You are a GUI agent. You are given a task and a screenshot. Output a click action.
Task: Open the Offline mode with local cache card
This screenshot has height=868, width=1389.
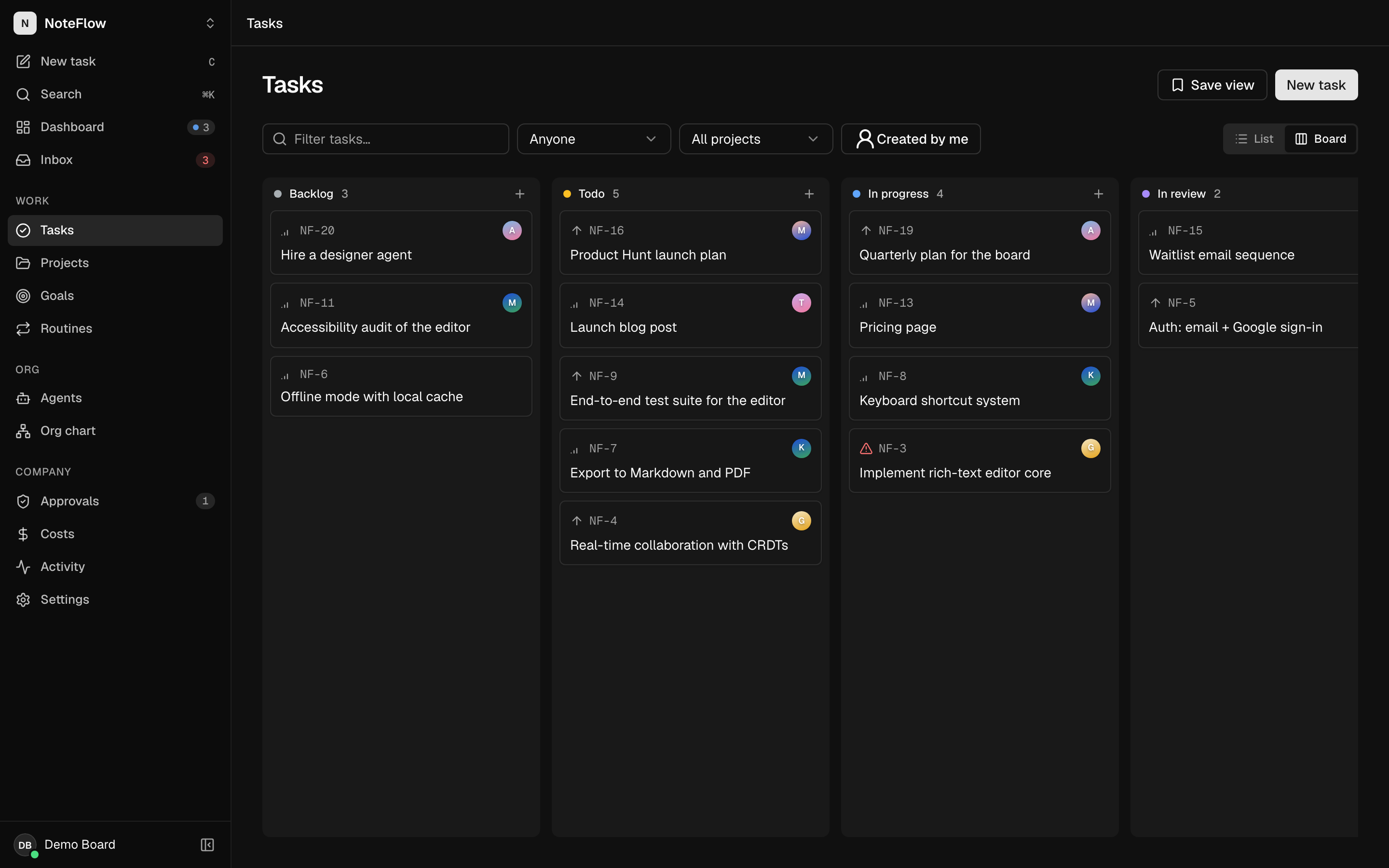coord(401,386)
